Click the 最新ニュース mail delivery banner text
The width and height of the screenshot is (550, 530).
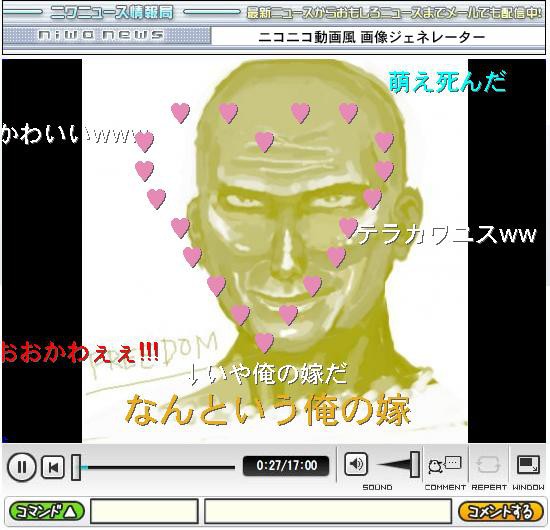(394, 13)
